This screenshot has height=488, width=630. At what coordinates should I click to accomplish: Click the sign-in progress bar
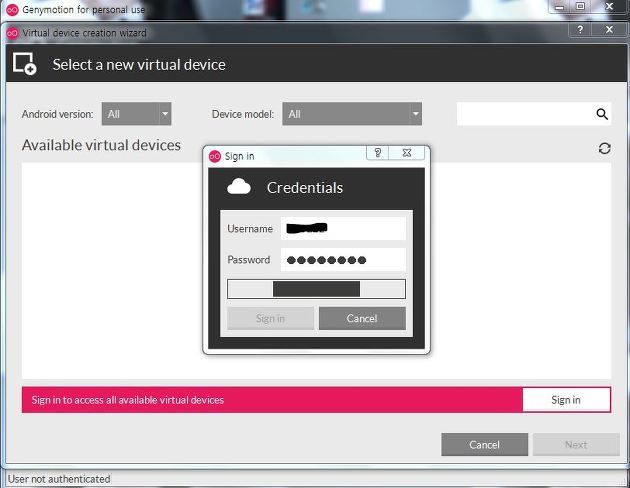tap(316, 289)
